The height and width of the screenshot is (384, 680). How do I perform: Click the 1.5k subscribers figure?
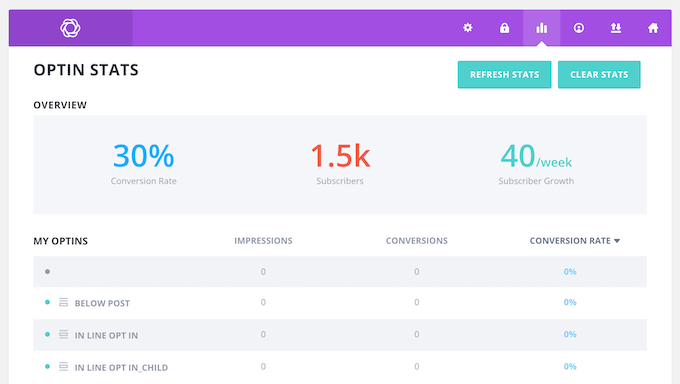340,156
